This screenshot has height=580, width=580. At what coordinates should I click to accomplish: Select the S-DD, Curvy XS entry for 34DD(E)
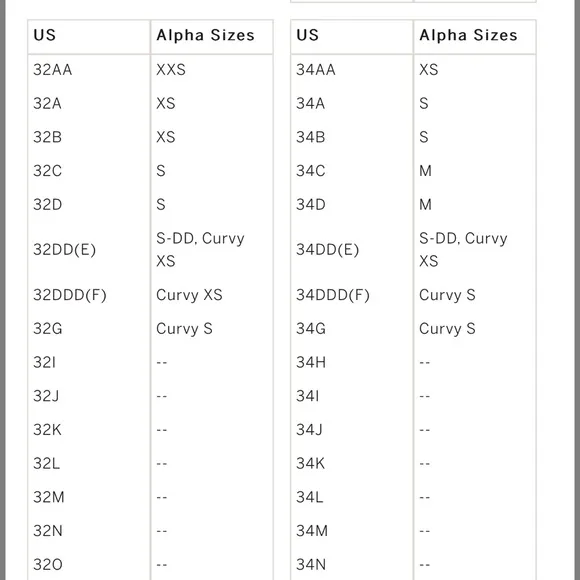(463, 250)
